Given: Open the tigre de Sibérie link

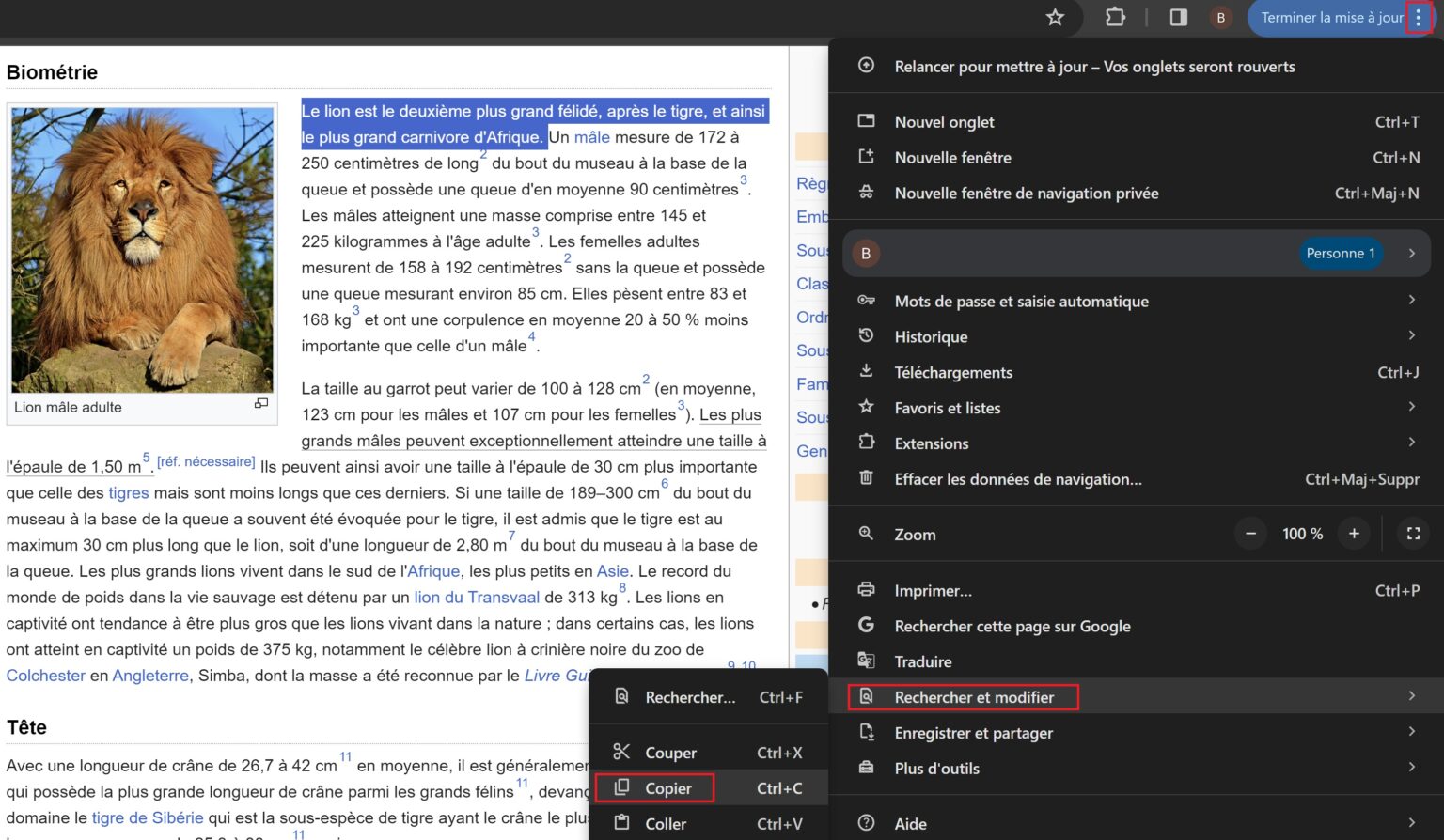Looking at the screenshot, I should pos(147,817).
